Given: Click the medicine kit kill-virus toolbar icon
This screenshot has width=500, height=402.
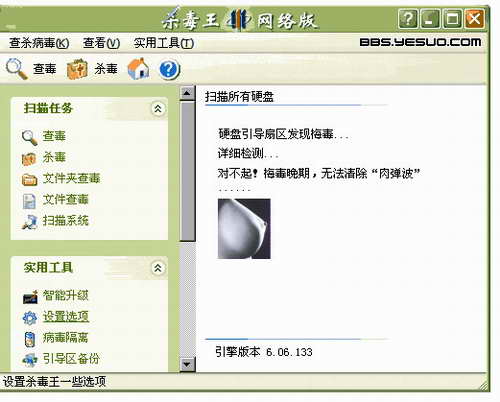Looking at the screenshot, I should click(77, 69).
